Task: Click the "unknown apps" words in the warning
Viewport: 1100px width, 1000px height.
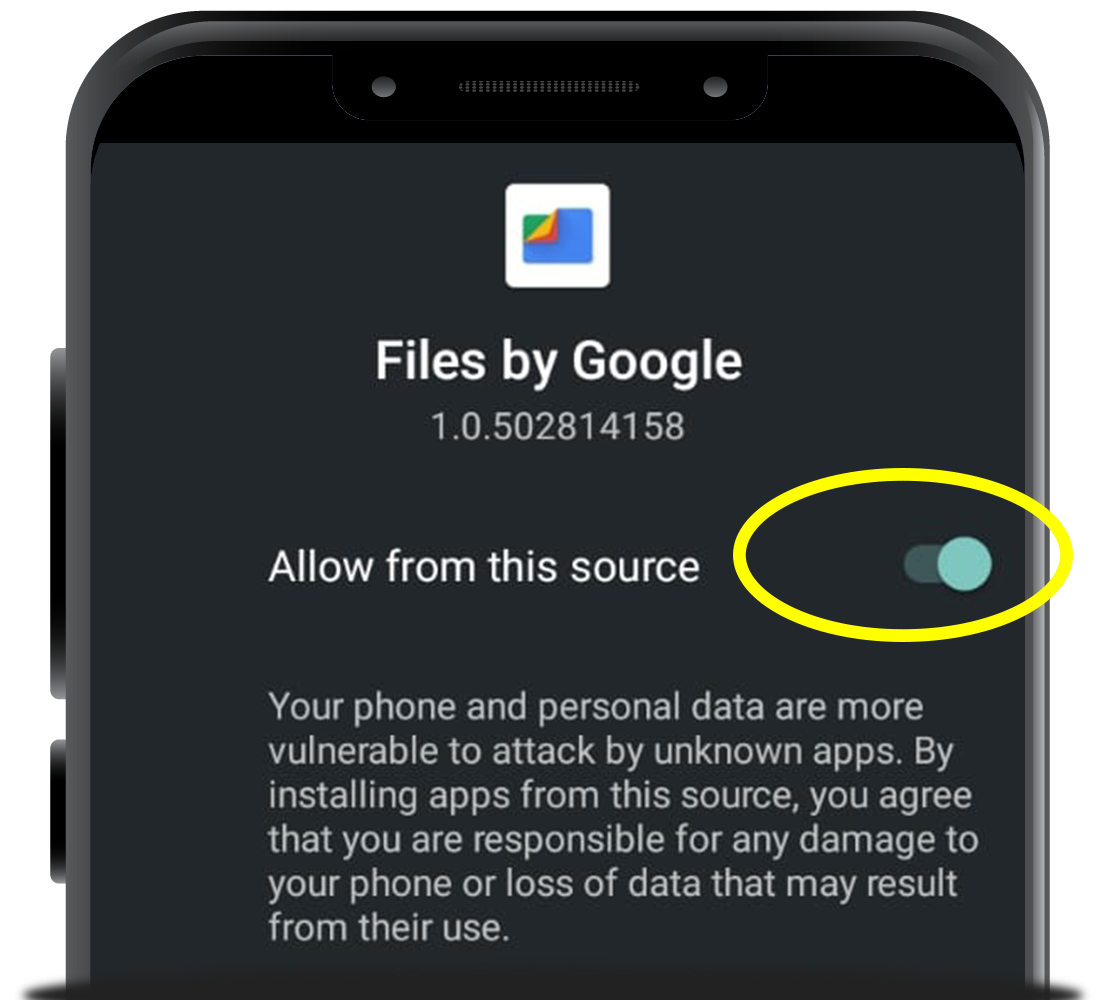Action: (776, 752)
